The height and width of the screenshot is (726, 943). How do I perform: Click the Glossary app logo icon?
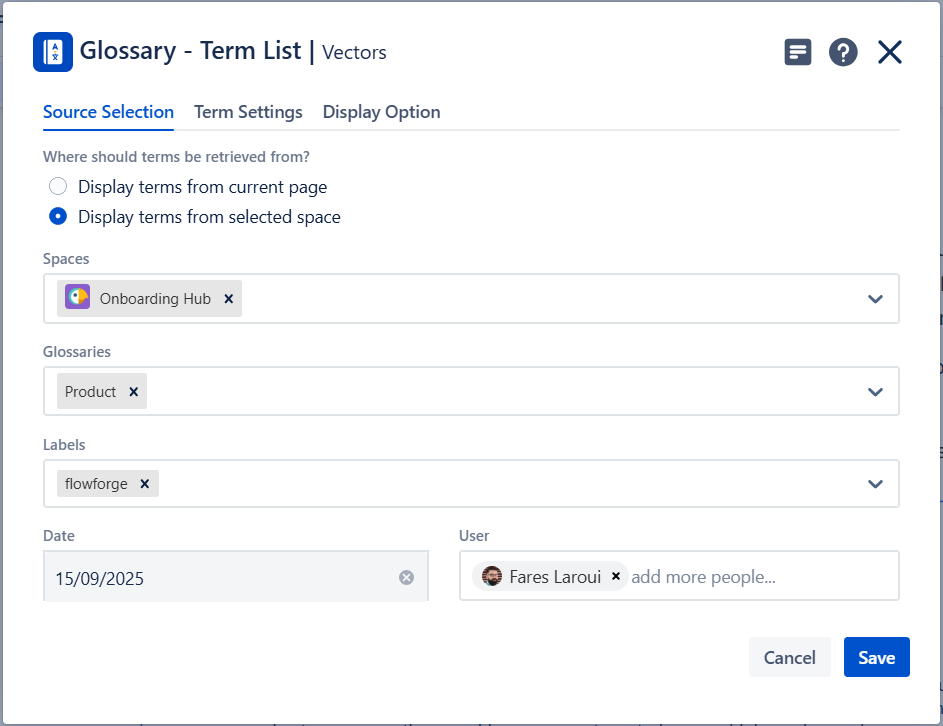pyautogui.click(x=53, y=52)
